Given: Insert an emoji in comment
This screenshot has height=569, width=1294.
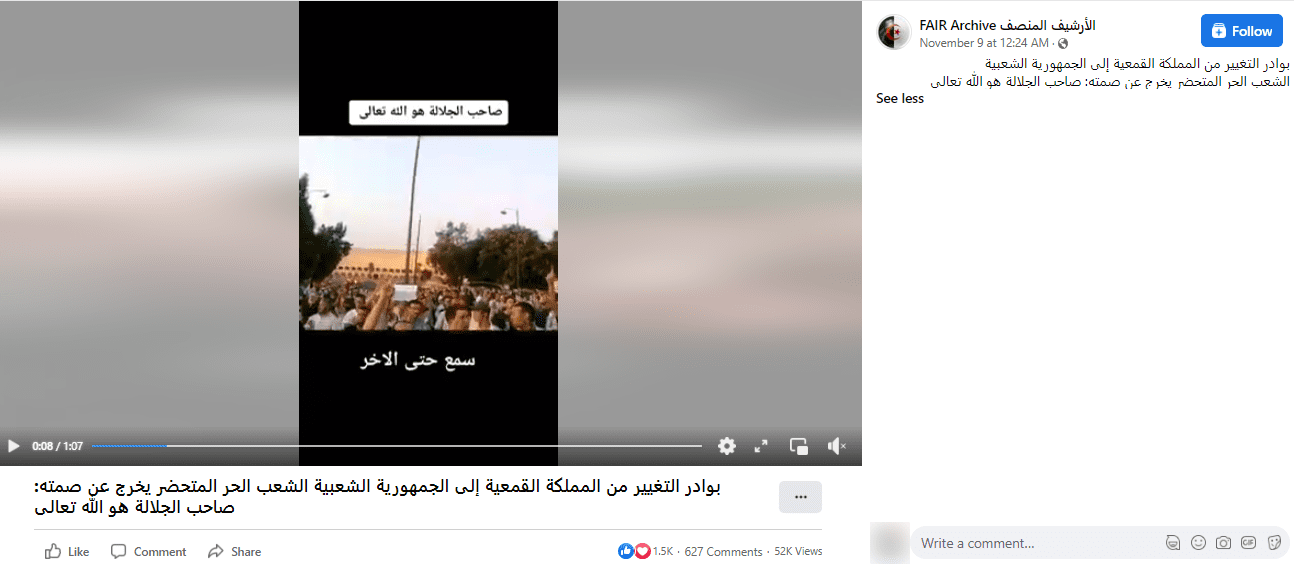Looking at the screenshot, I should coord(1198,543).
